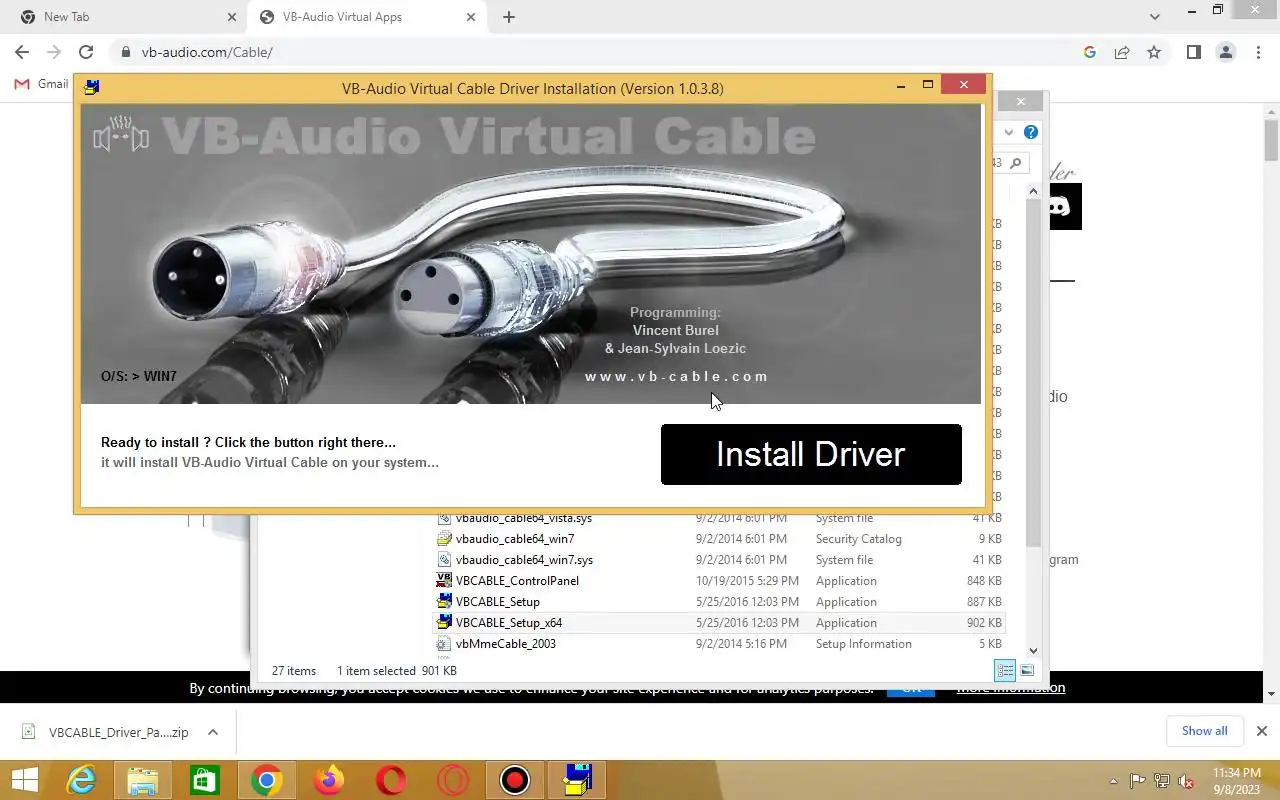
Task: Go forward in browser history
Action: [54, 52]
